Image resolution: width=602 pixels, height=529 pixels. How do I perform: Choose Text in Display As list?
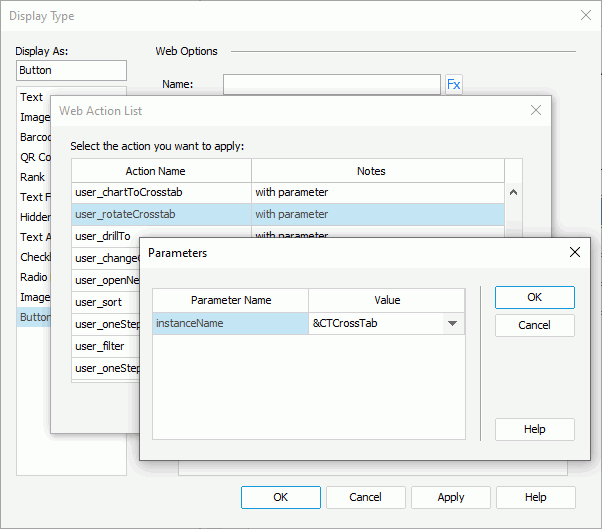[x=32, y=97]
